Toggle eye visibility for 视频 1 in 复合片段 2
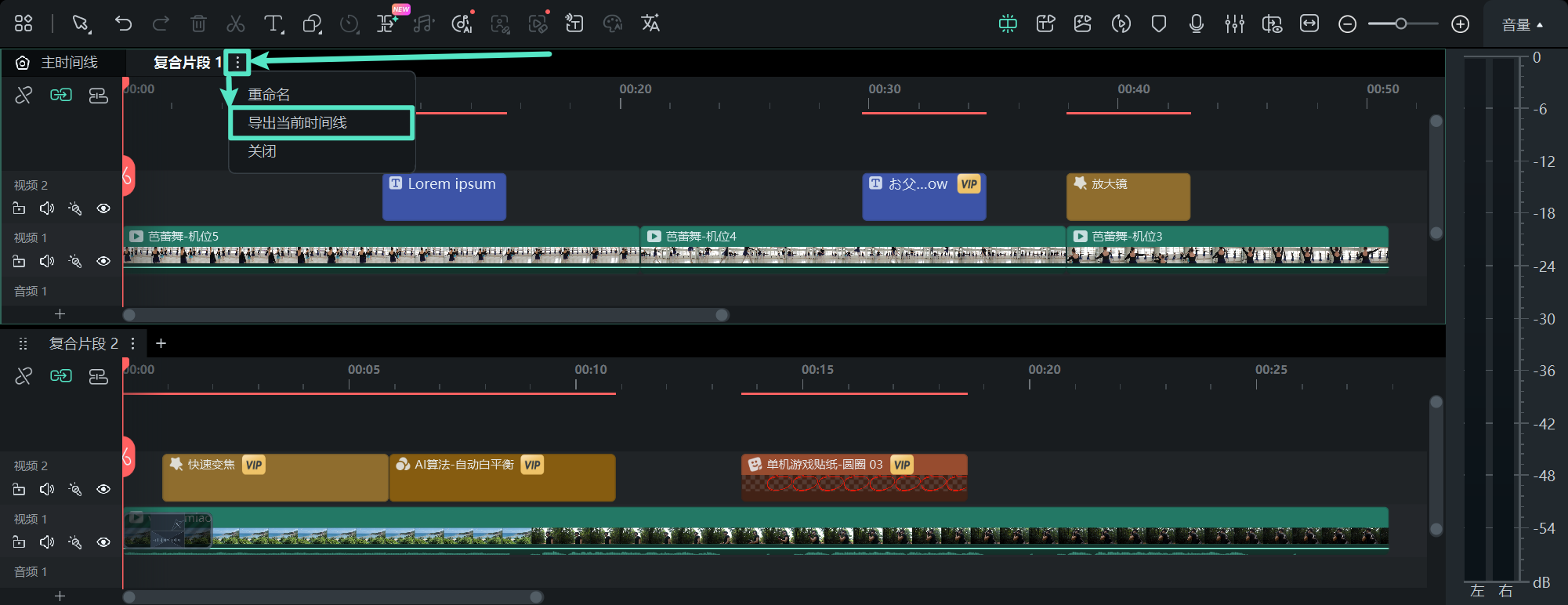The image size is (1568, 605). (103, 542)
